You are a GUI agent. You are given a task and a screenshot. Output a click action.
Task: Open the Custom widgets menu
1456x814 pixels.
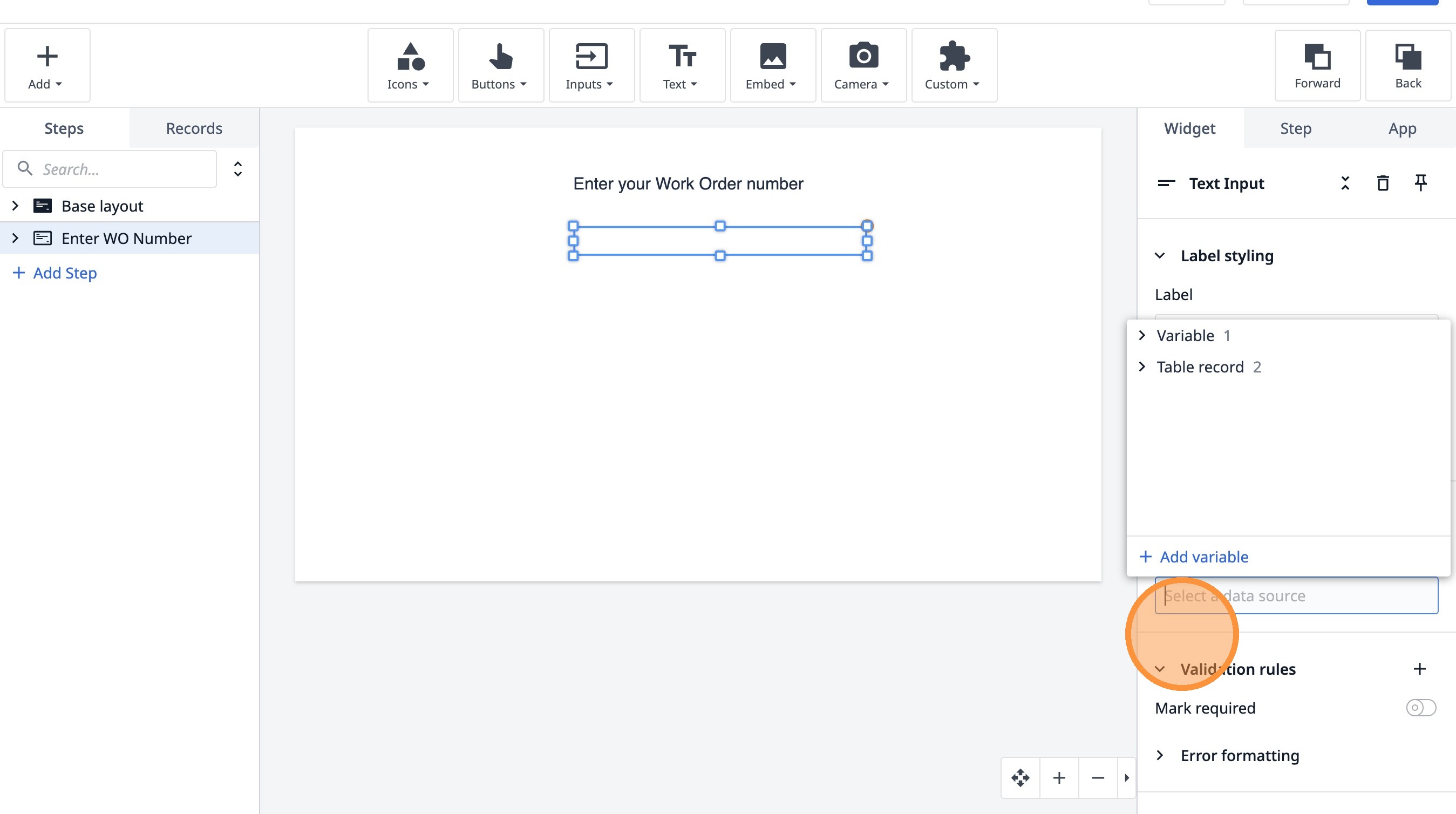click(x=954, y=65)
